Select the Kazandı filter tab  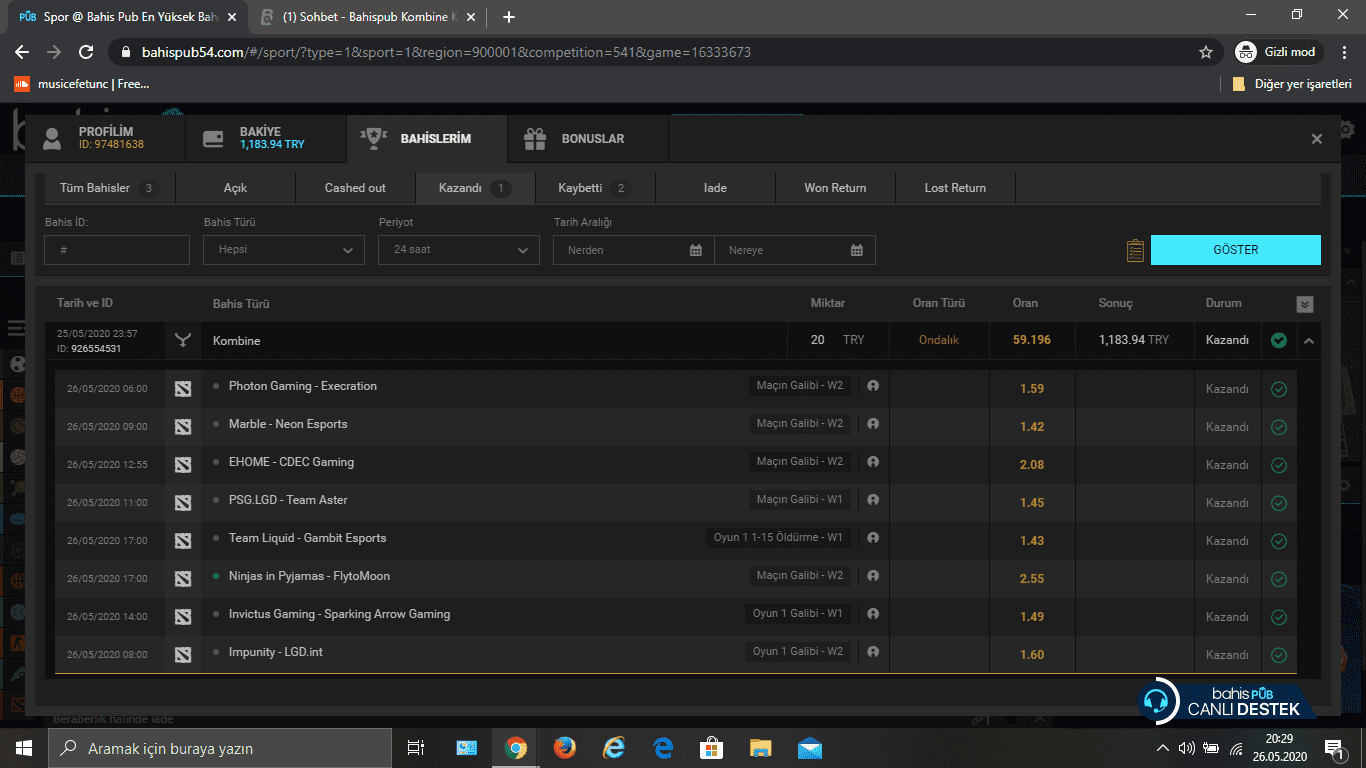[475, 188]
